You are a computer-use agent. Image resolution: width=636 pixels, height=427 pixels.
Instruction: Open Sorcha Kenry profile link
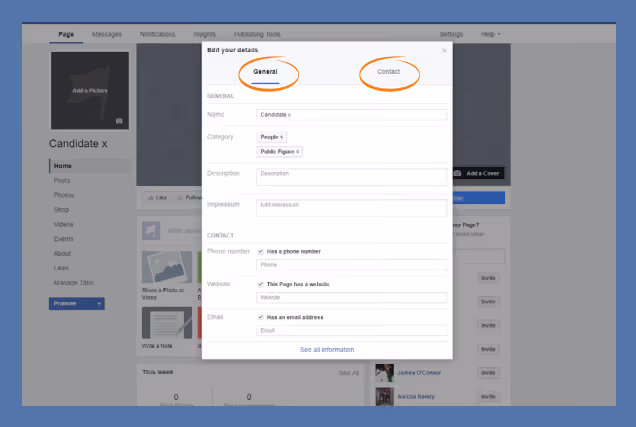click(x=416, y=397)
